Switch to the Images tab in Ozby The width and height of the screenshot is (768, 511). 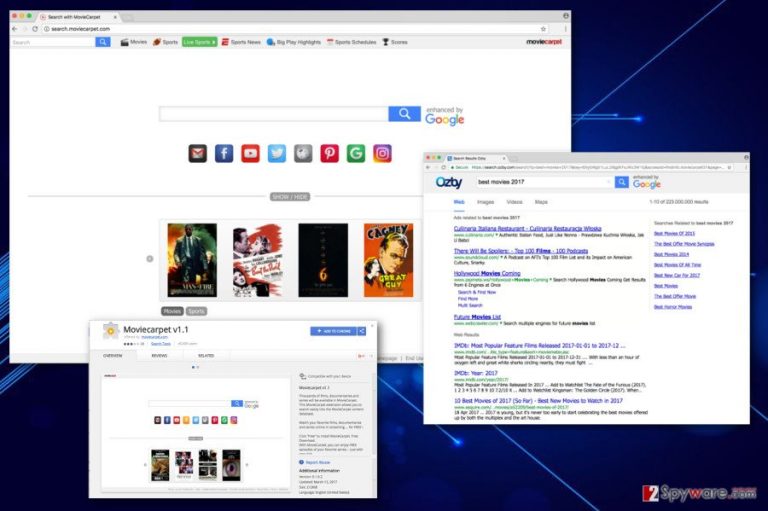485,202
